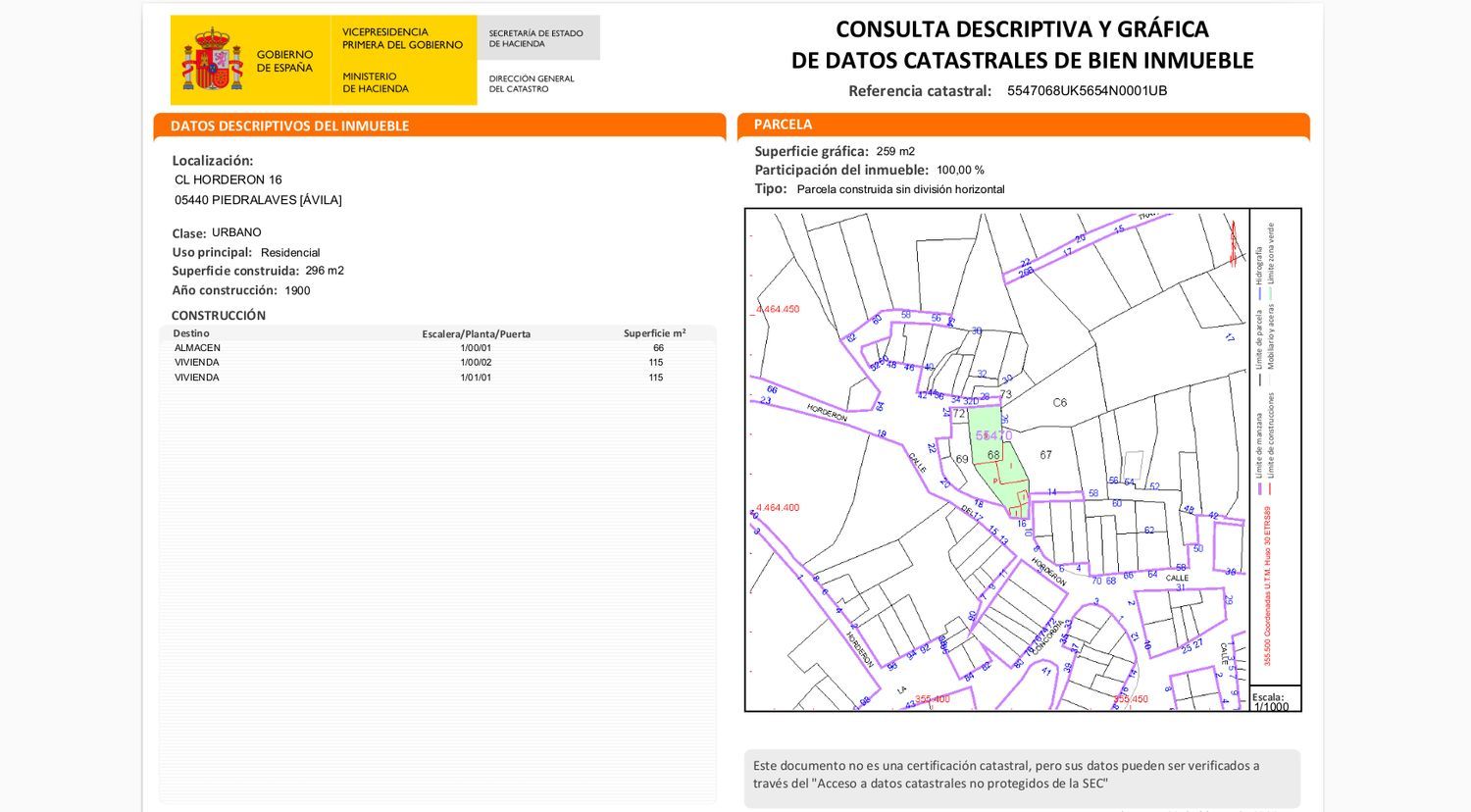Click the 'Escalera/Planta/Puerta' column header
Screen dimensions: 1471x812
point(477,334)
